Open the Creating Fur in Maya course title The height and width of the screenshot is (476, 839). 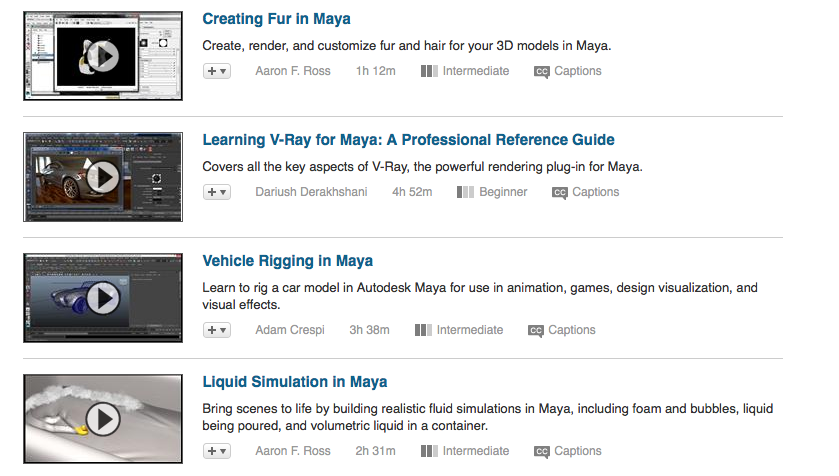pos(276,19)
